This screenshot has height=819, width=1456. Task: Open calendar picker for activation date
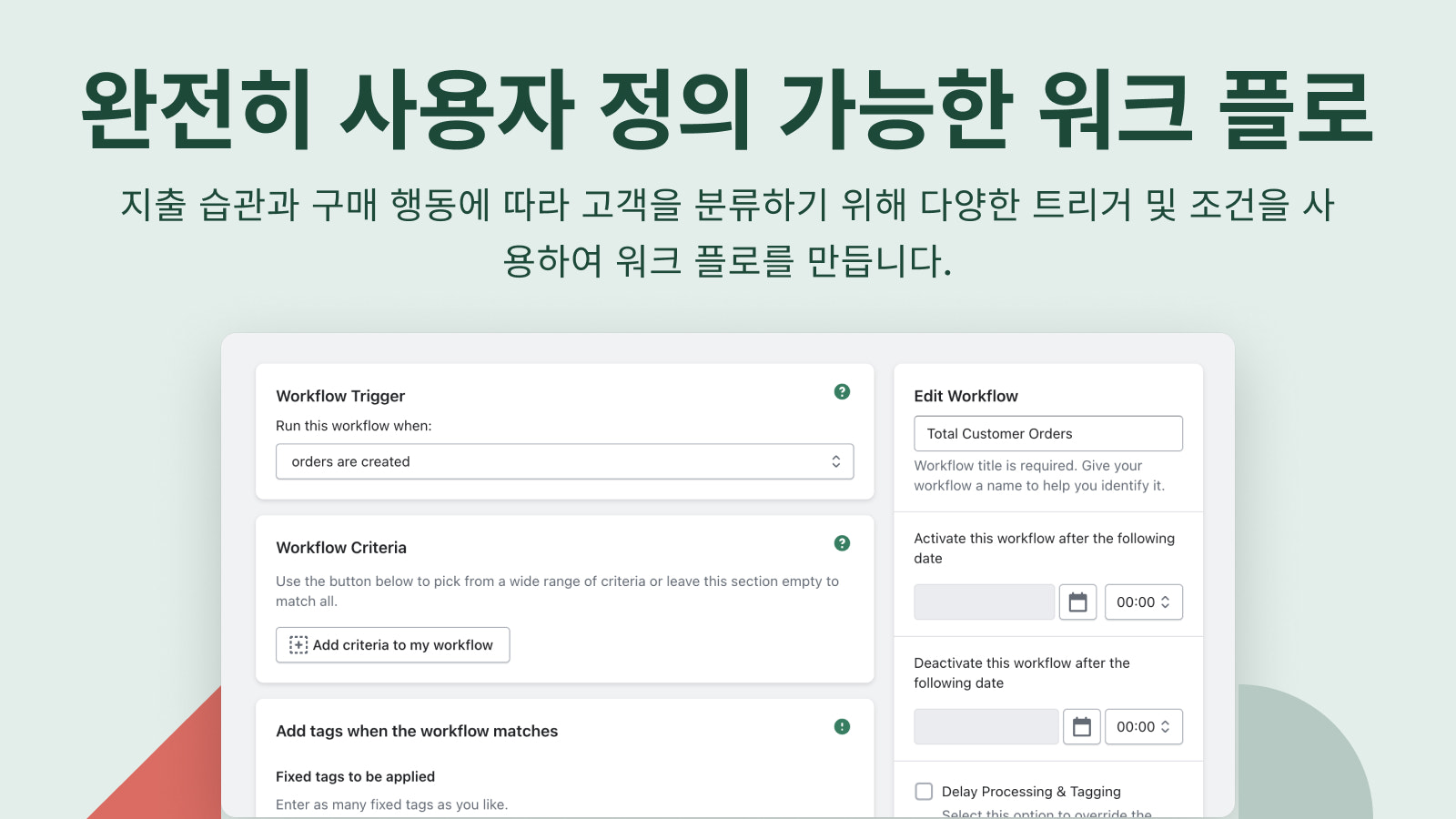click(x=1077, y=602)
